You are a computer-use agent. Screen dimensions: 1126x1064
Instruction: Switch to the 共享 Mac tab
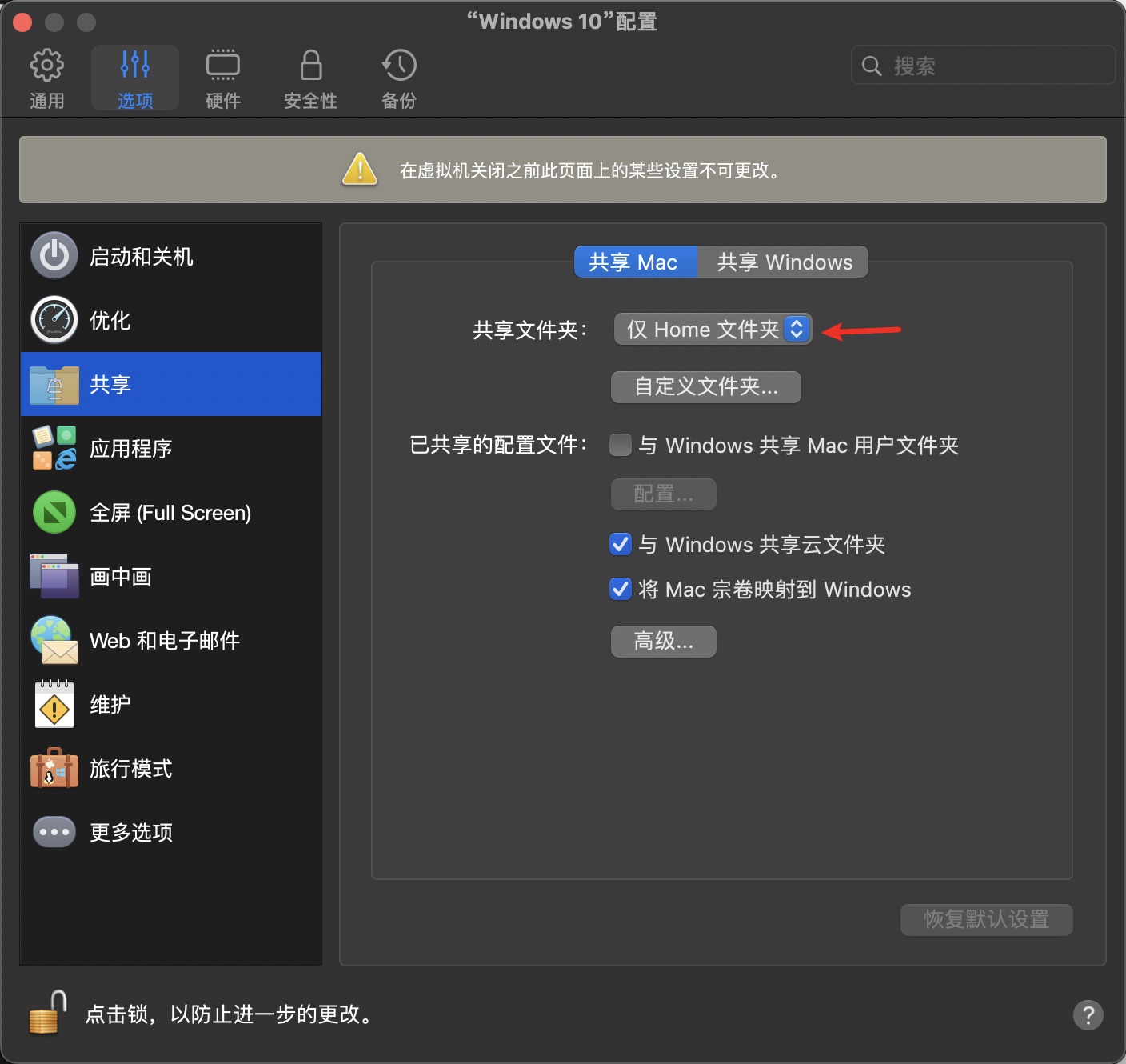point(636,262)
